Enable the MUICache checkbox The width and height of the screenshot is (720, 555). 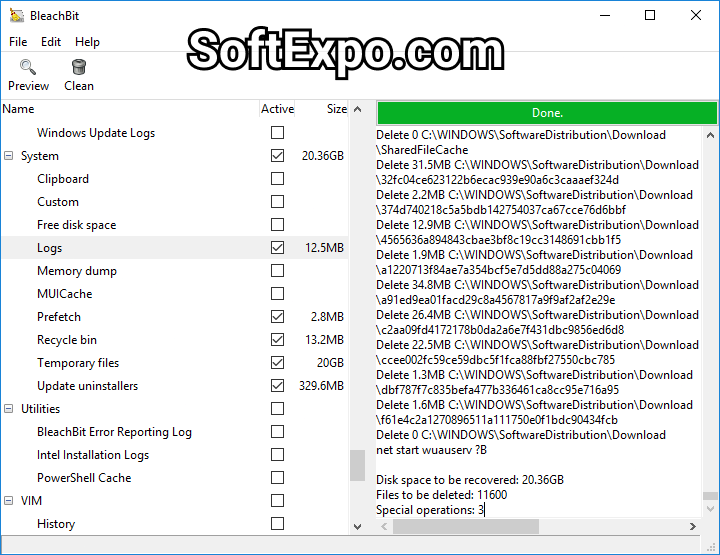tap(277, 293)
